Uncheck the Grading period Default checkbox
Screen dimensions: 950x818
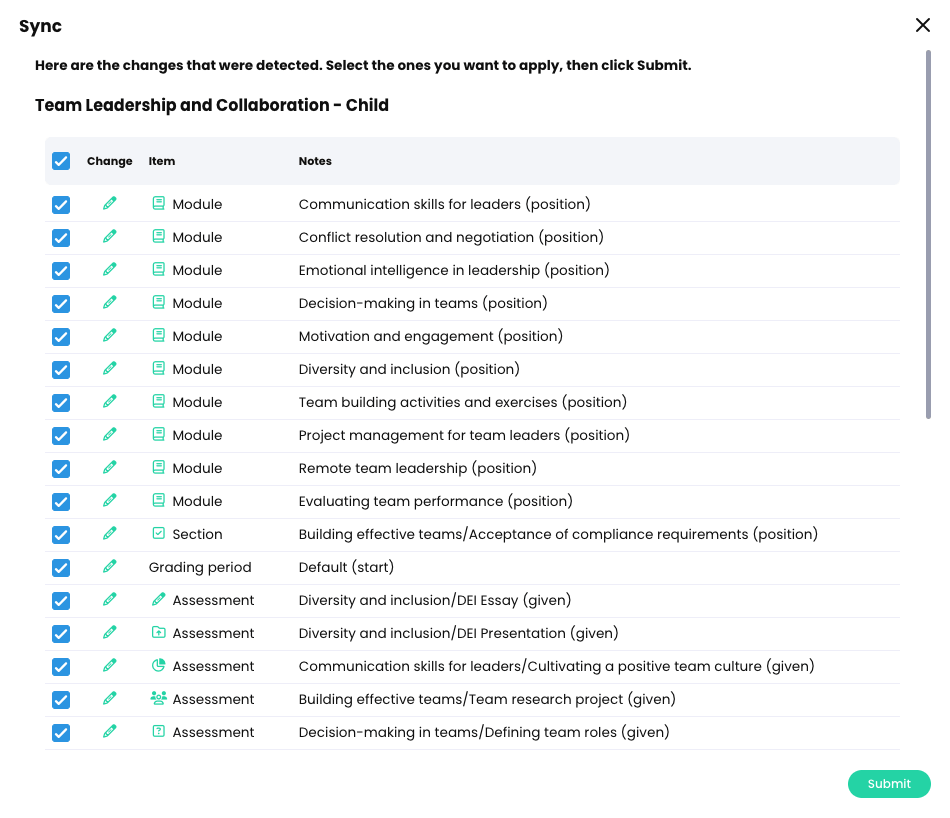click(x=61, y=567)
